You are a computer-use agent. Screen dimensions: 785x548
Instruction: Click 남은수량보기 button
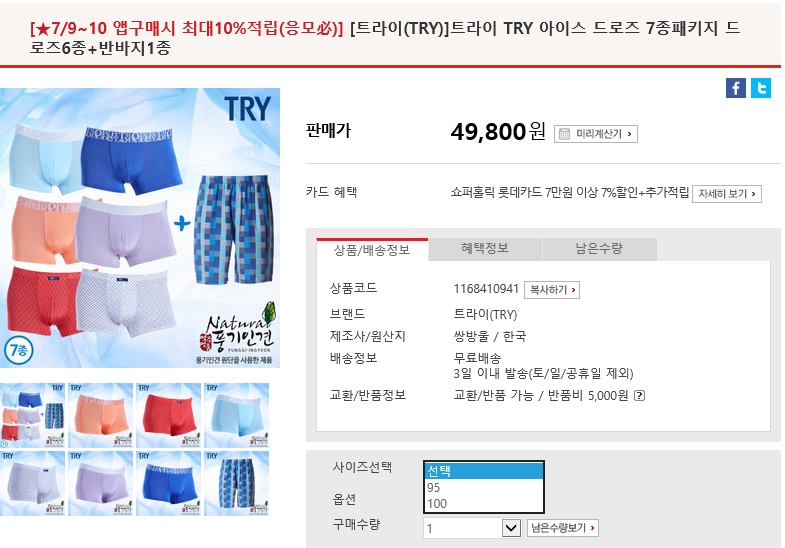pyautogui.click(x=563, y=528)
